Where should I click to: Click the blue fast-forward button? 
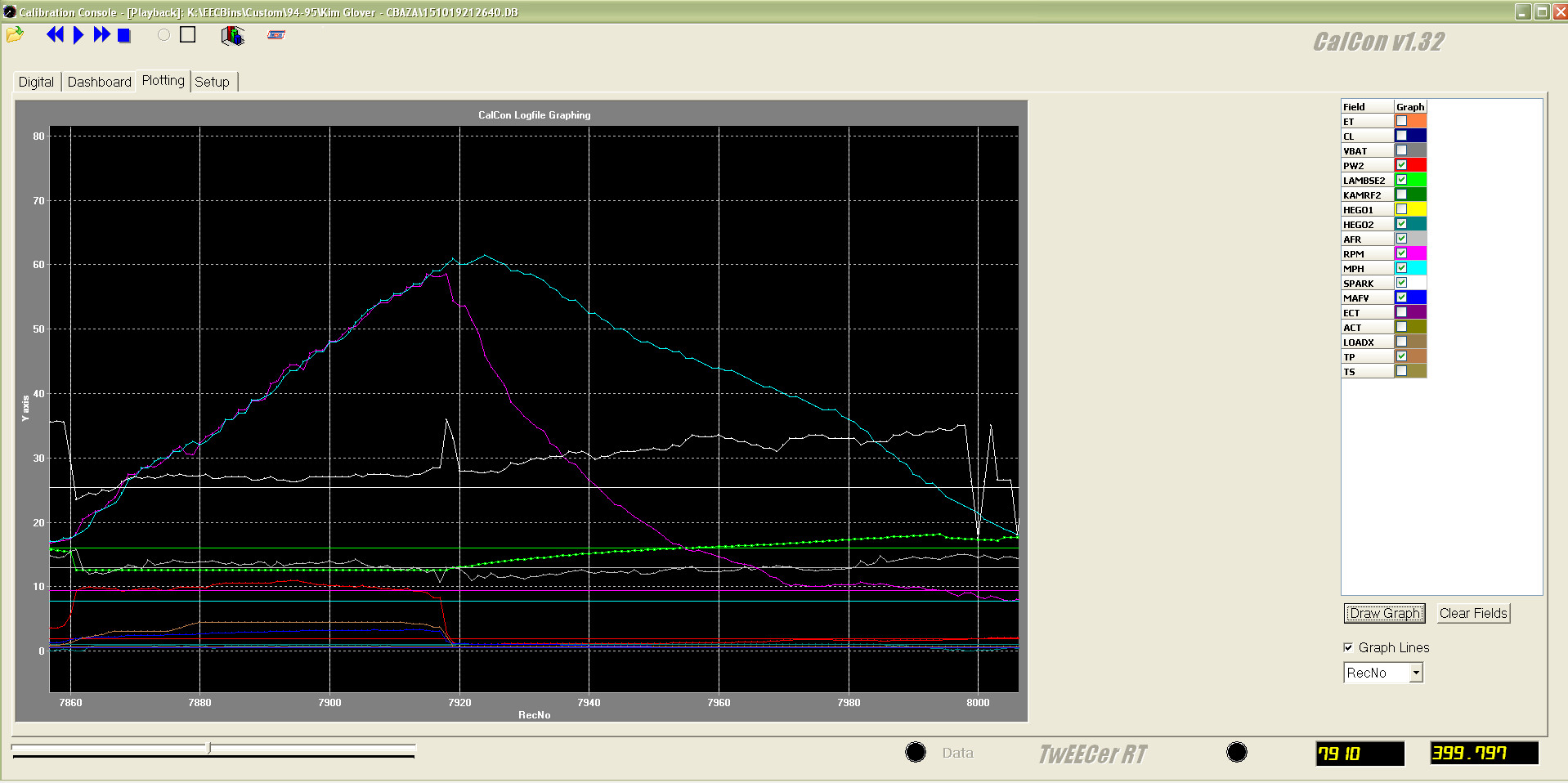point(101,35)
